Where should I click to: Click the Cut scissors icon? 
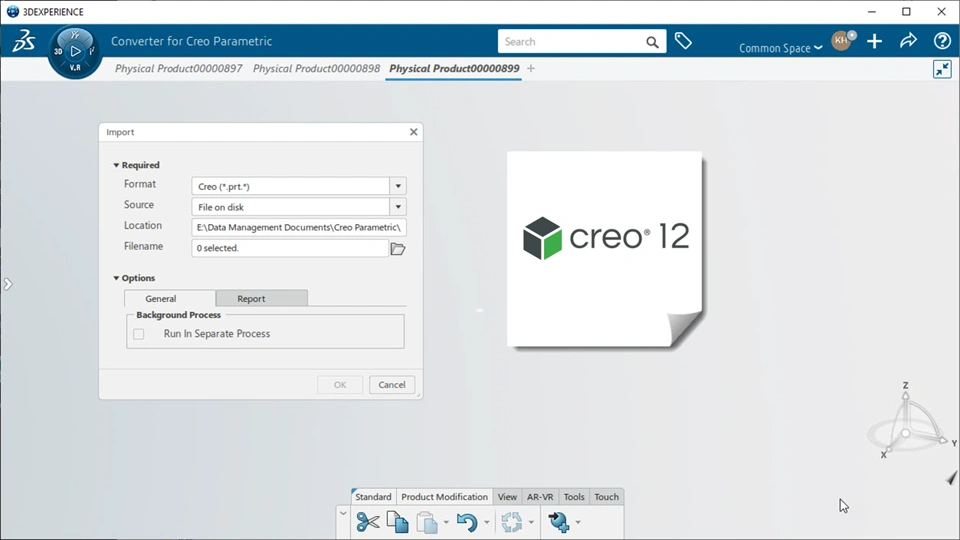[367, 522]
